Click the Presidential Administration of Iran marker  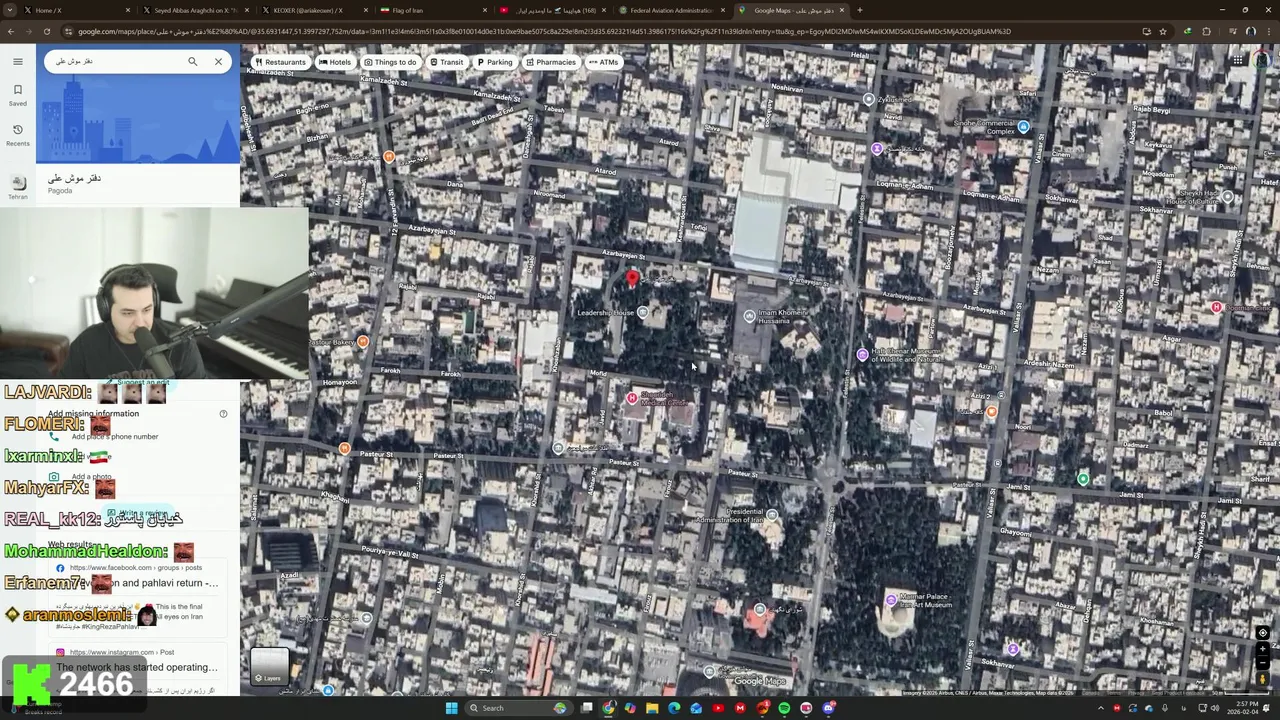coord(771,515)
